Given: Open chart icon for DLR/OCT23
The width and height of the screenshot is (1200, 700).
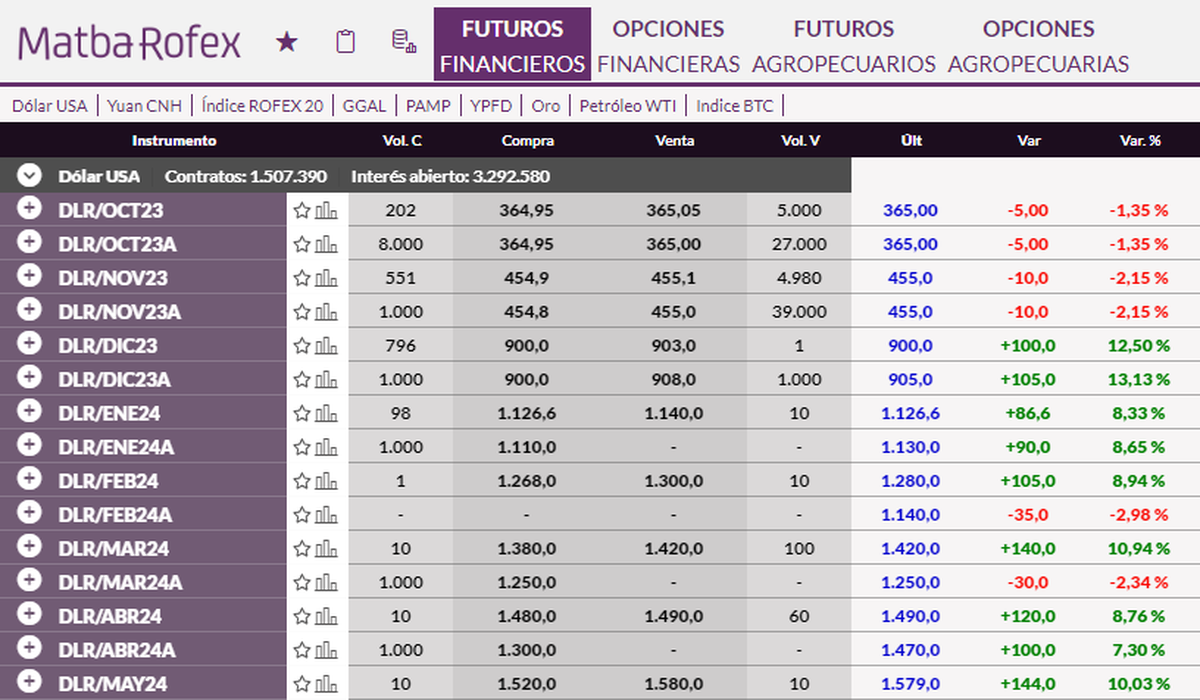Looking at the screenshot, I should coord(327,210).
